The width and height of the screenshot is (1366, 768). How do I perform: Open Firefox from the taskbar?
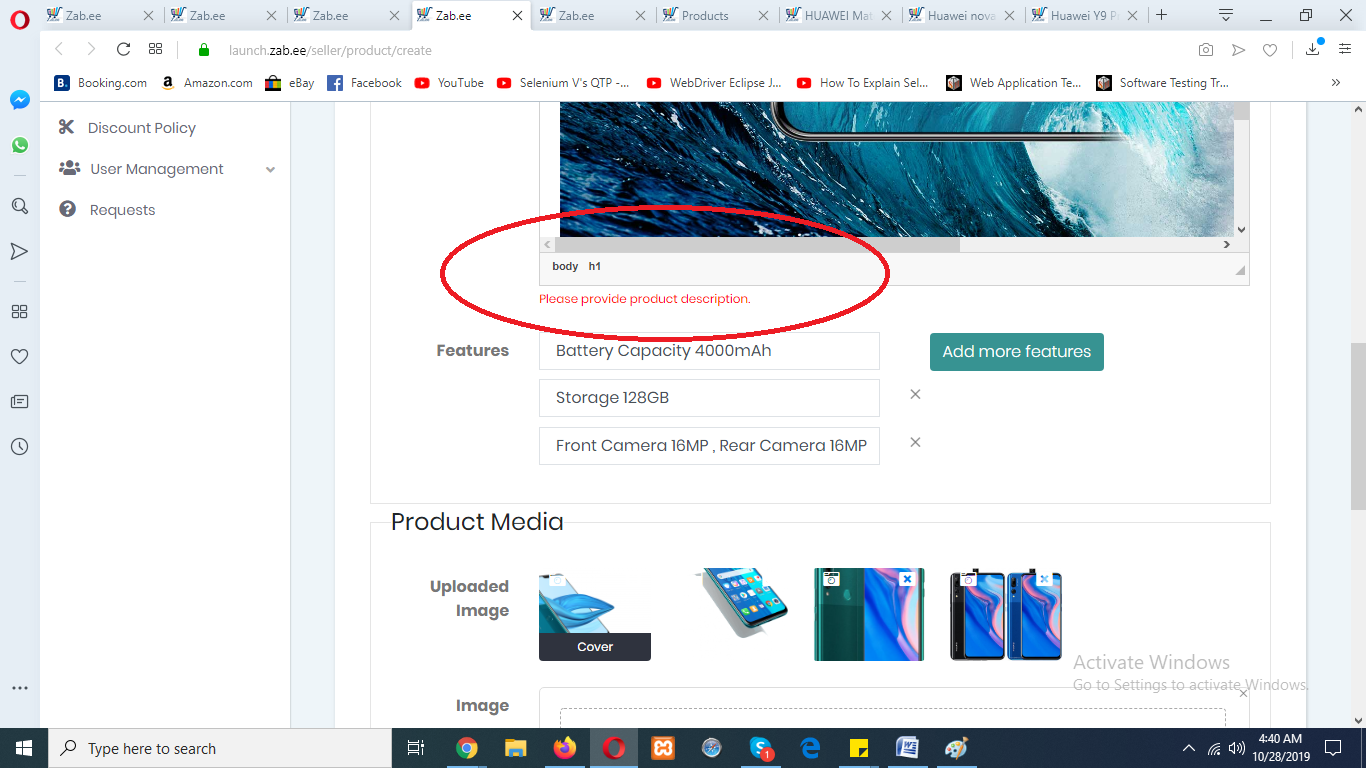(565, 748)
